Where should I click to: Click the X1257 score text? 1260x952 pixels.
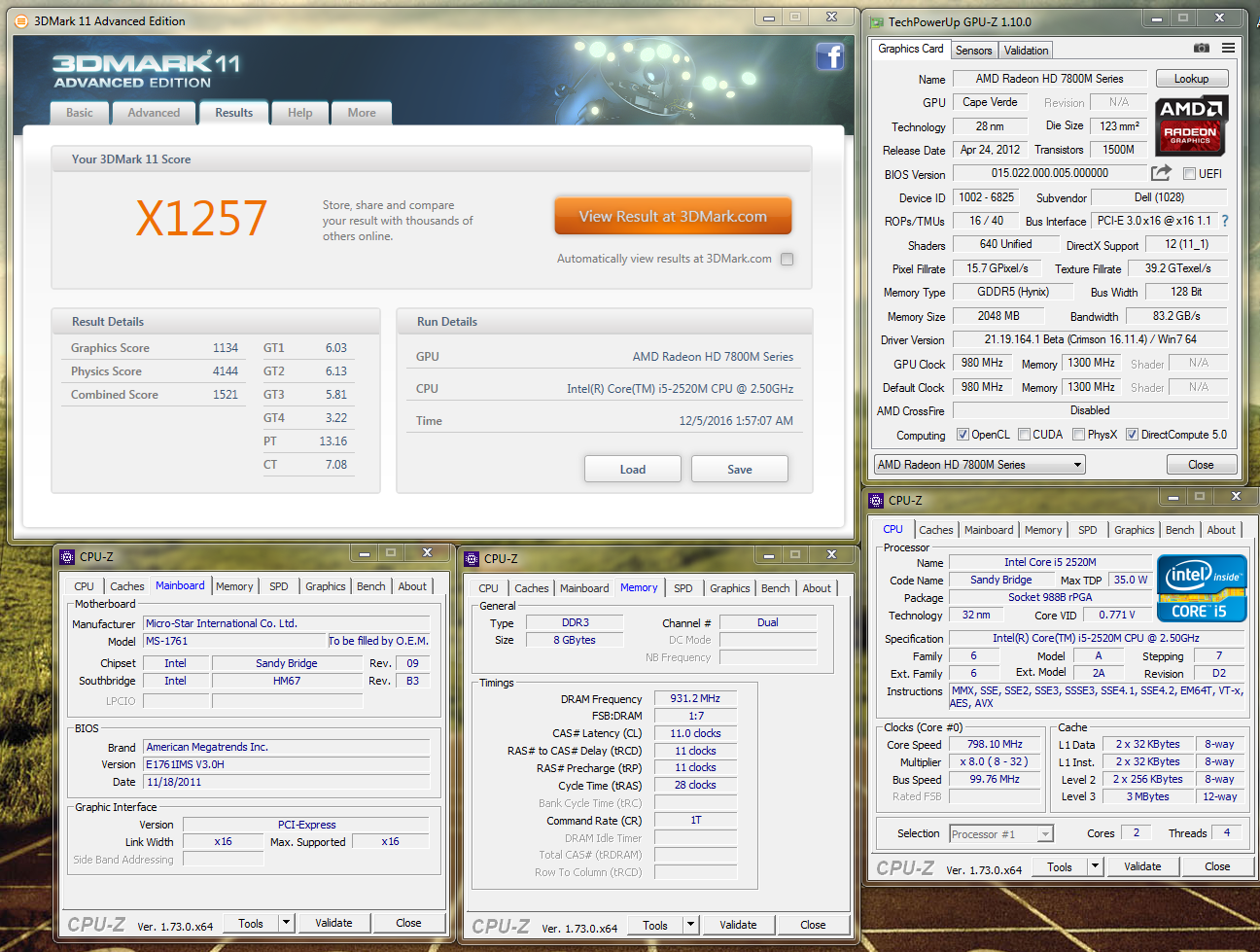(201, 218)
